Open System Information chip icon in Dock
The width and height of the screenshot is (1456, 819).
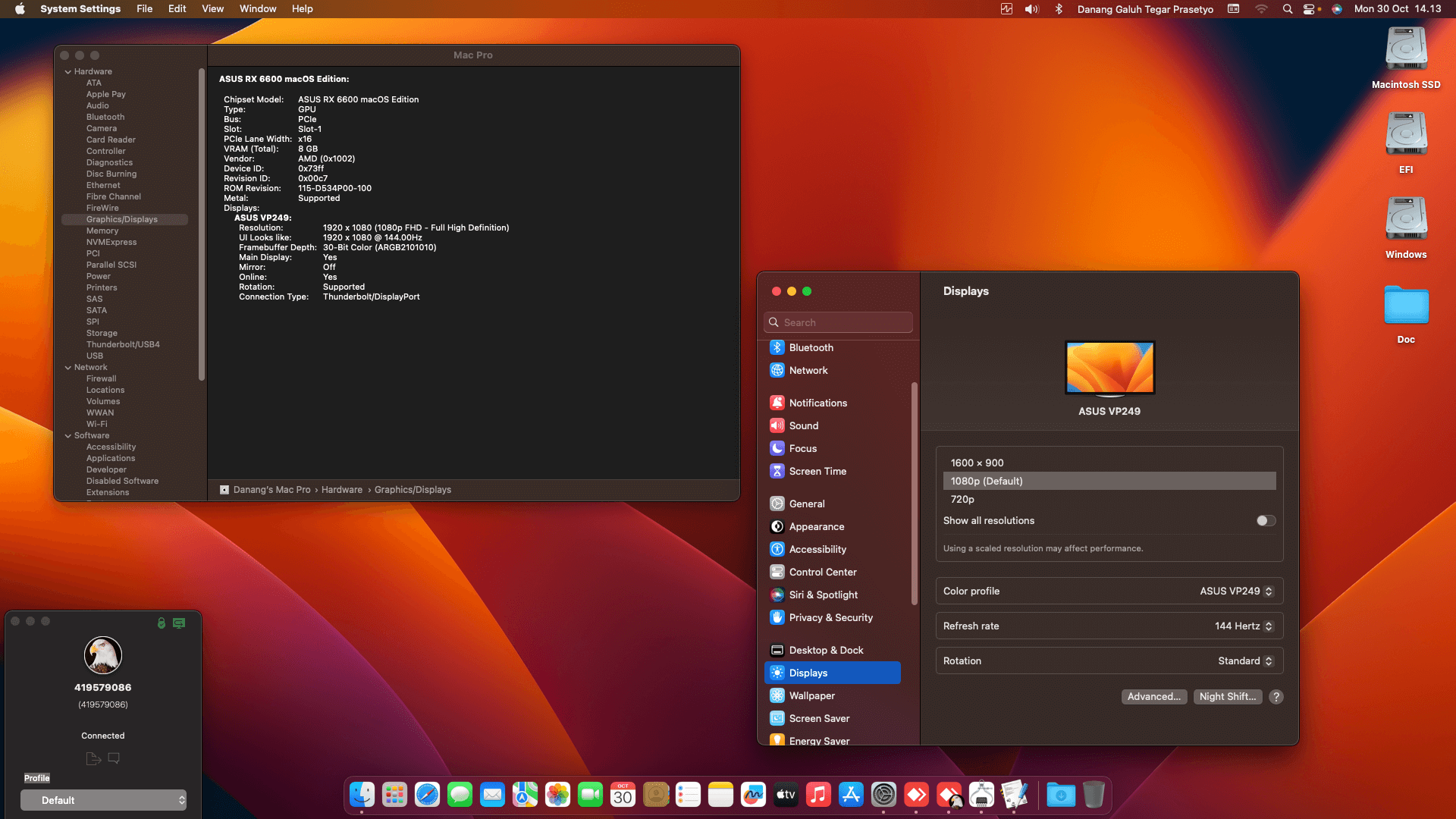coord(981,794)
